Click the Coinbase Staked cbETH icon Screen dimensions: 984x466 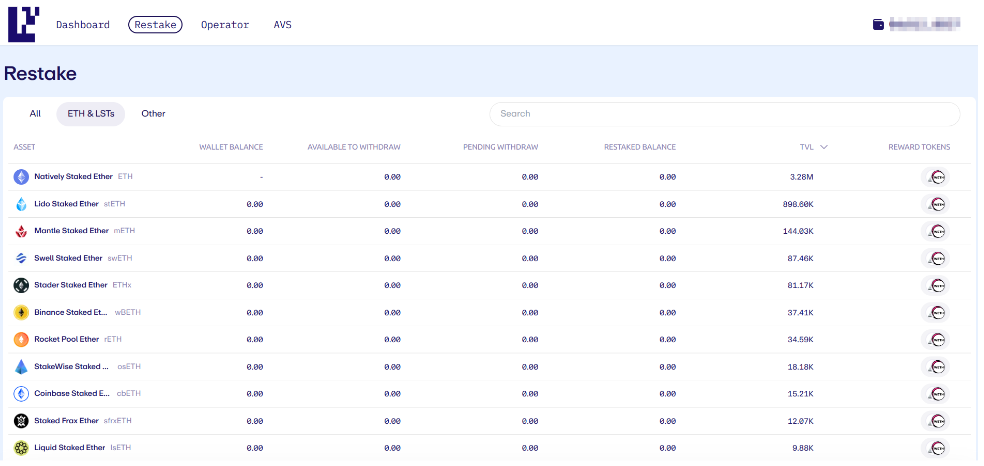point(21,393)
